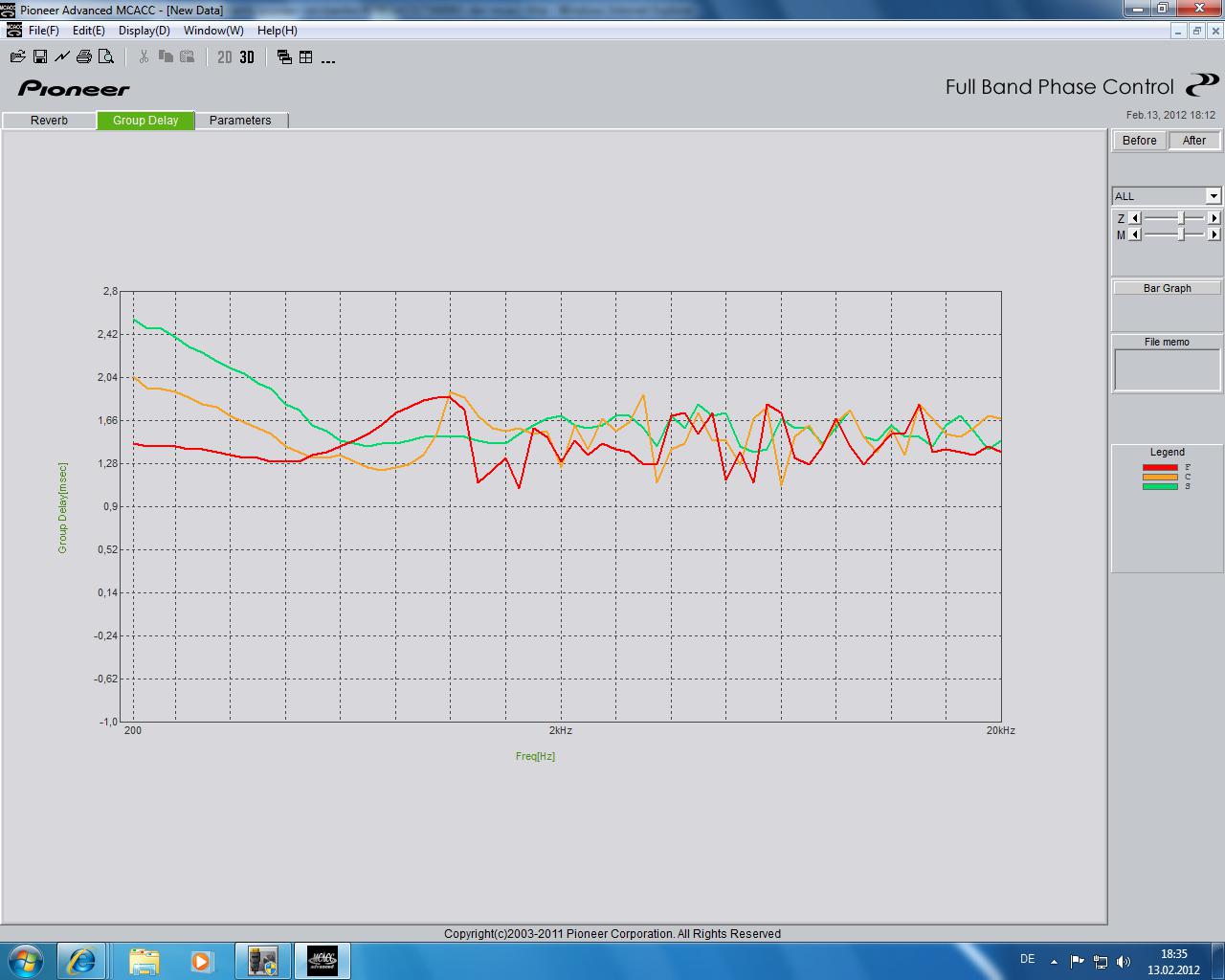
Task: Click the volume speaker tray icon
Action: (1124, 961)
